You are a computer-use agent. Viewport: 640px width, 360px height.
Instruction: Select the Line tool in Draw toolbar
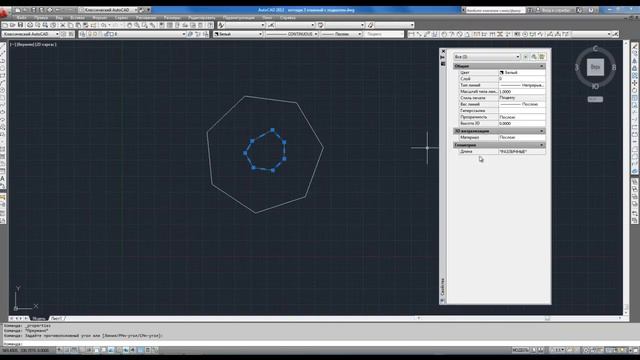click(3, 46)
